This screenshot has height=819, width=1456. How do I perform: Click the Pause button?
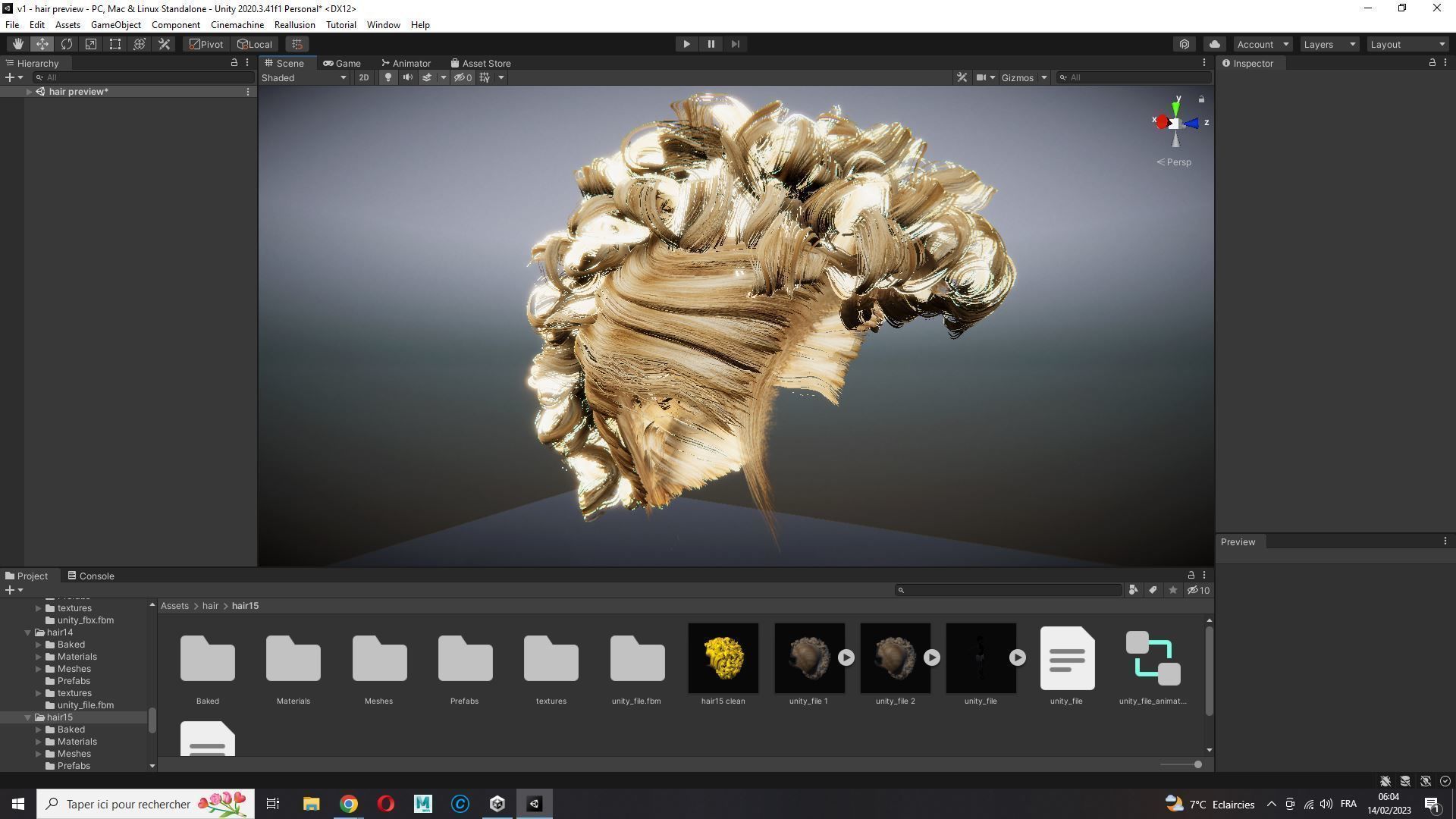tap(711, 44)
